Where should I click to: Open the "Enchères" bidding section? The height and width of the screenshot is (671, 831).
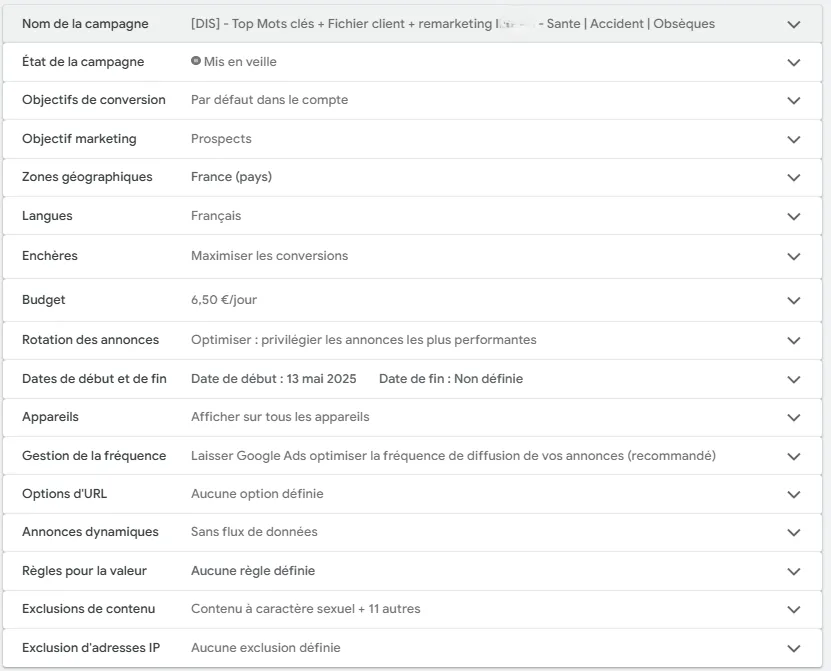click(794, 256)
